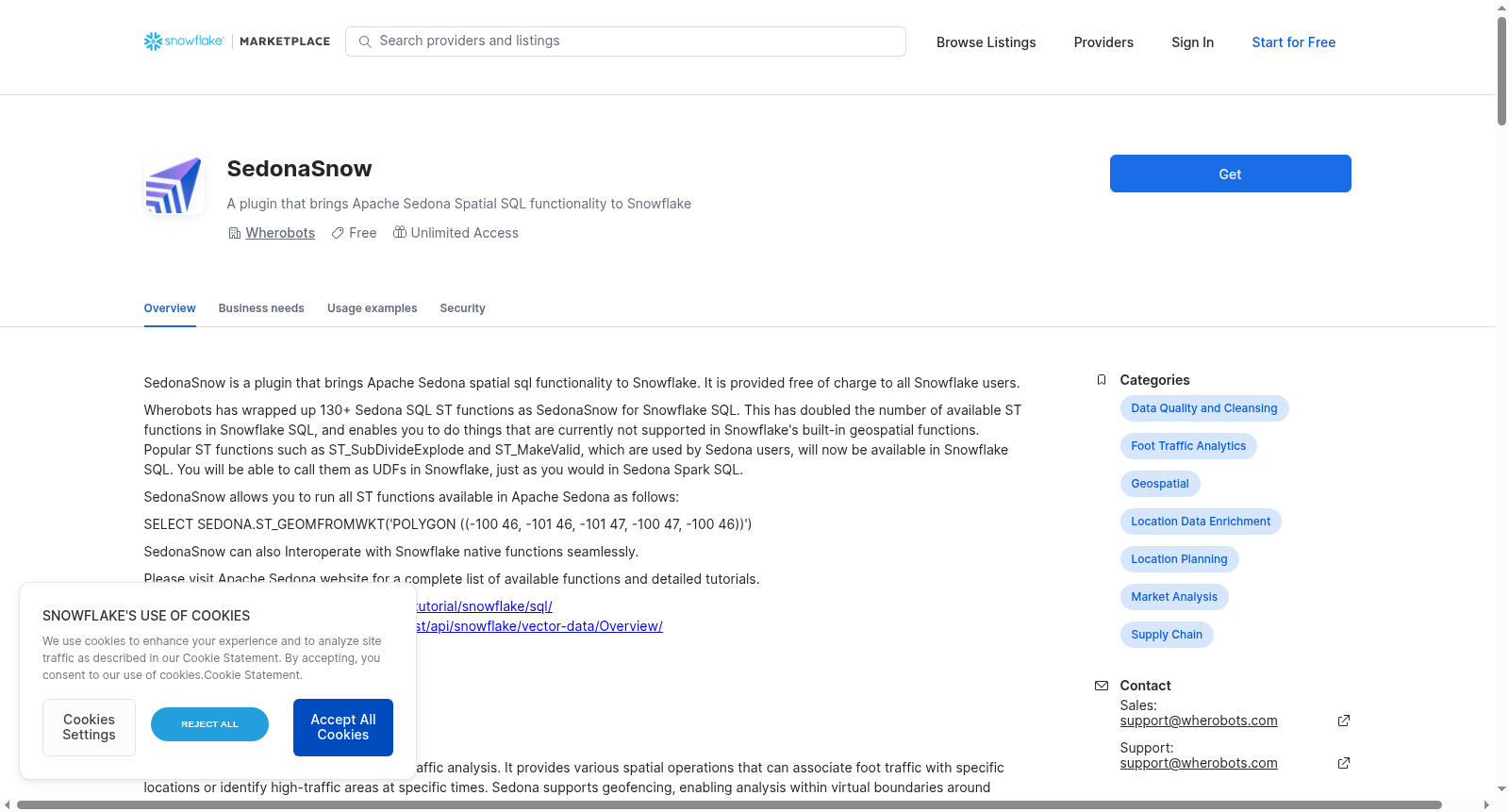Click the Categories heading
The height and width of the screenshot is (812, 1509).
pos(1155,380)
